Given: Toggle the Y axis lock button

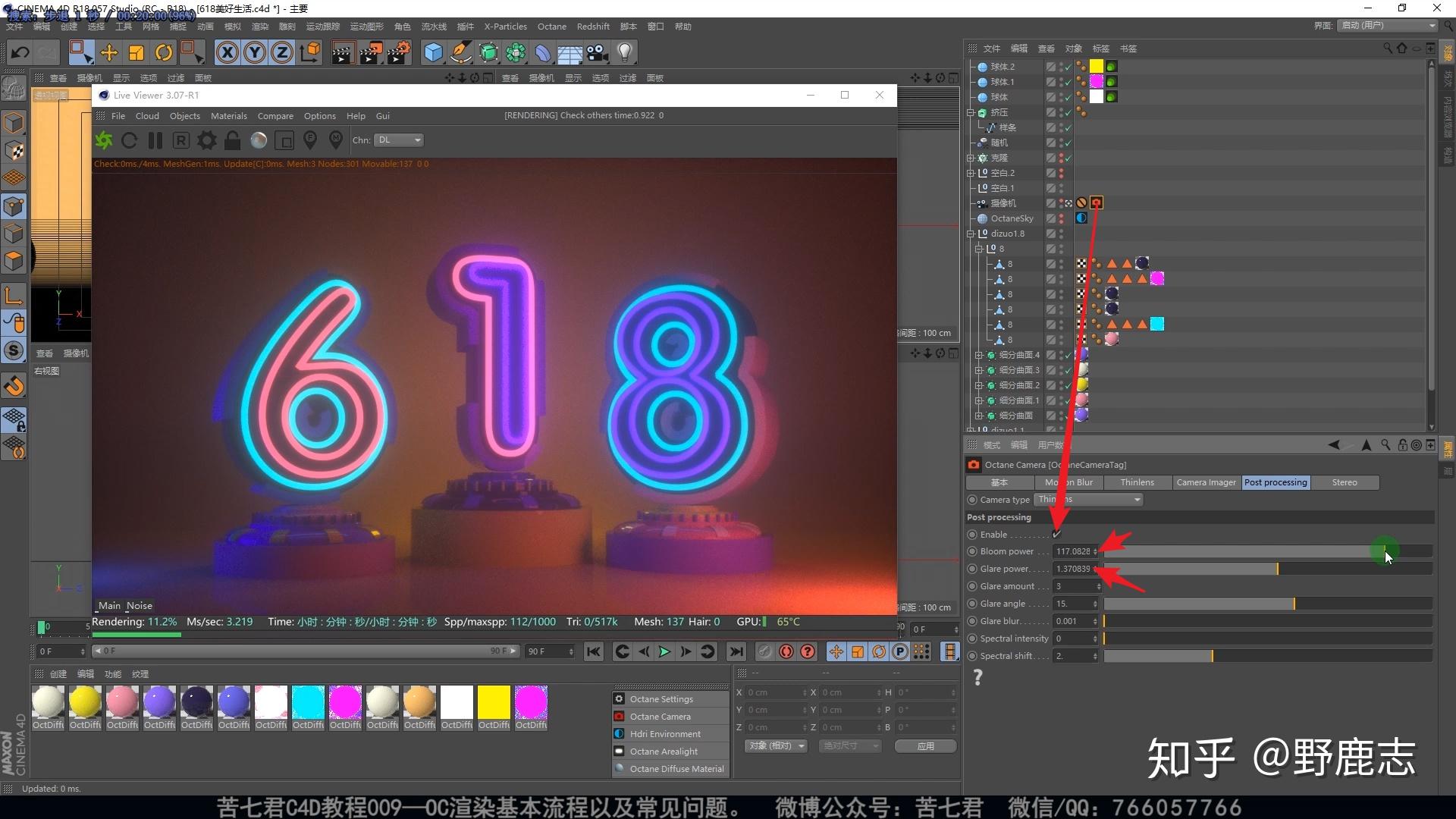Looking at the screenshot, I should coord(254,52).
